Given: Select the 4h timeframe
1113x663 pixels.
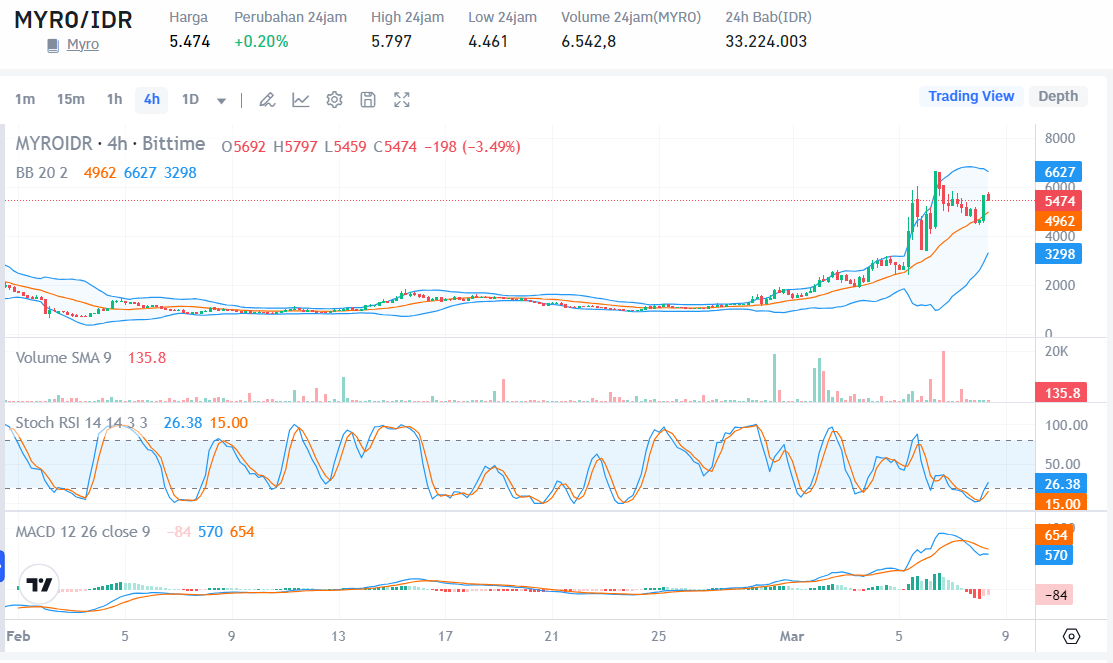Looking at the screenshot, I should tap(152, 99).
